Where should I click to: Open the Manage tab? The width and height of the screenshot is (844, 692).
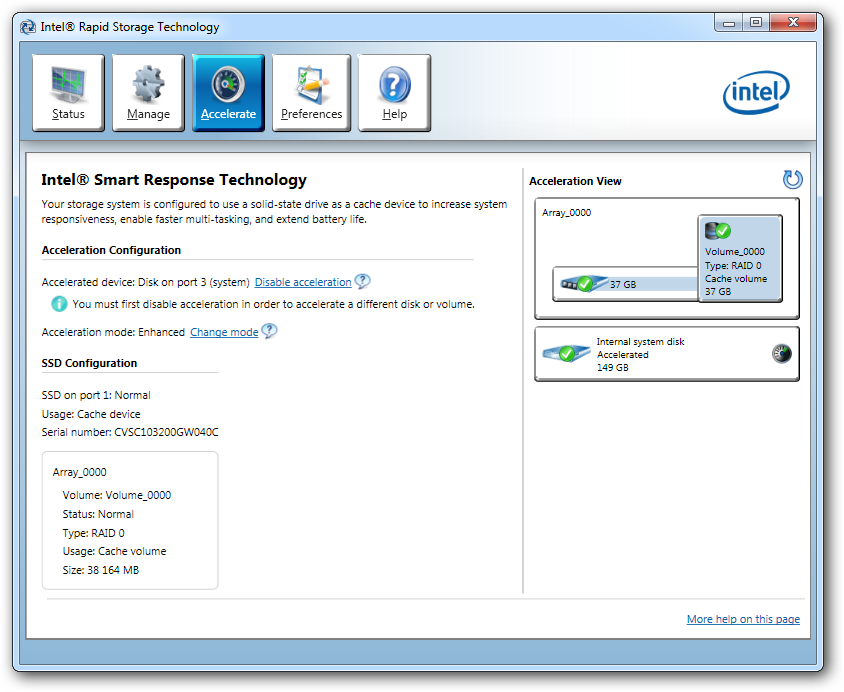[x=148, y=93]
